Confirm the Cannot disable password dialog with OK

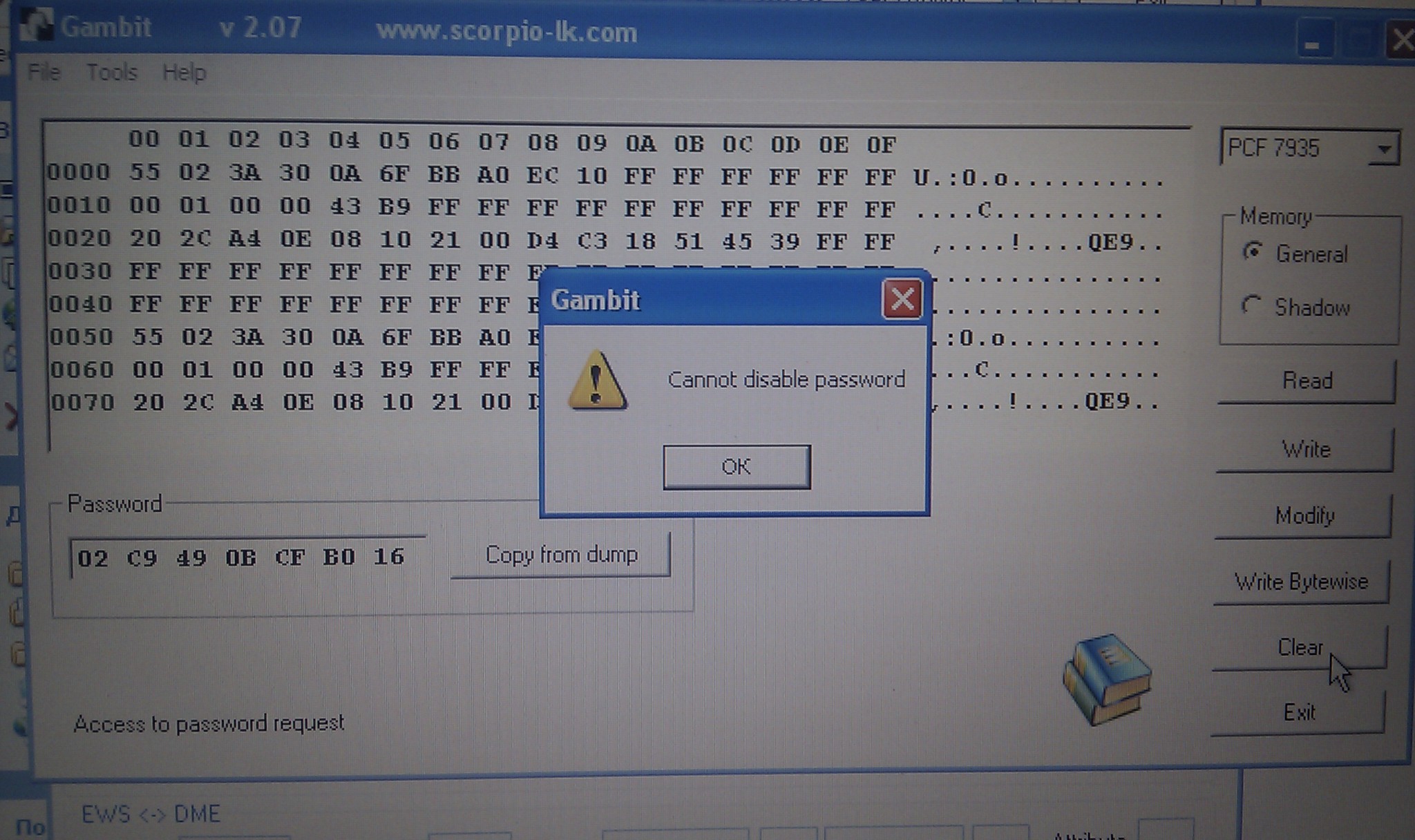(737, 467)
